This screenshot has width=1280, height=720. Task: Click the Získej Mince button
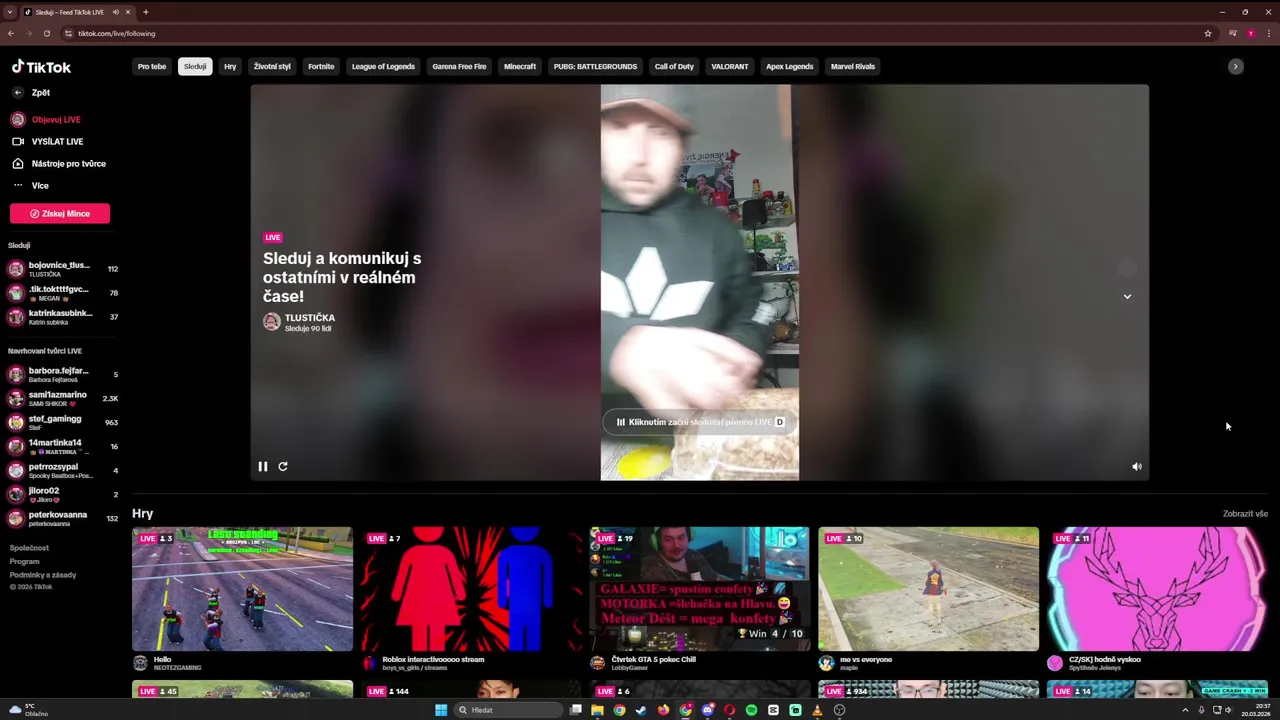(60, 213)
